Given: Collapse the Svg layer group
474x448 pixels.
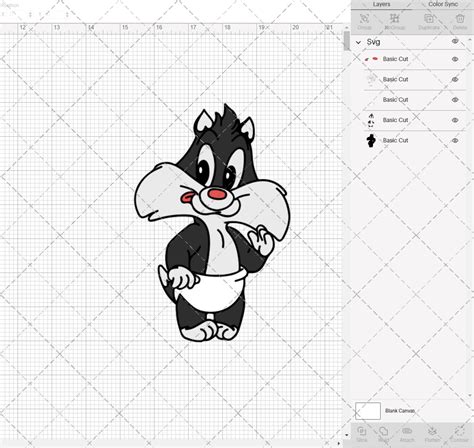Looking at the screenshot, I should 358,42.
